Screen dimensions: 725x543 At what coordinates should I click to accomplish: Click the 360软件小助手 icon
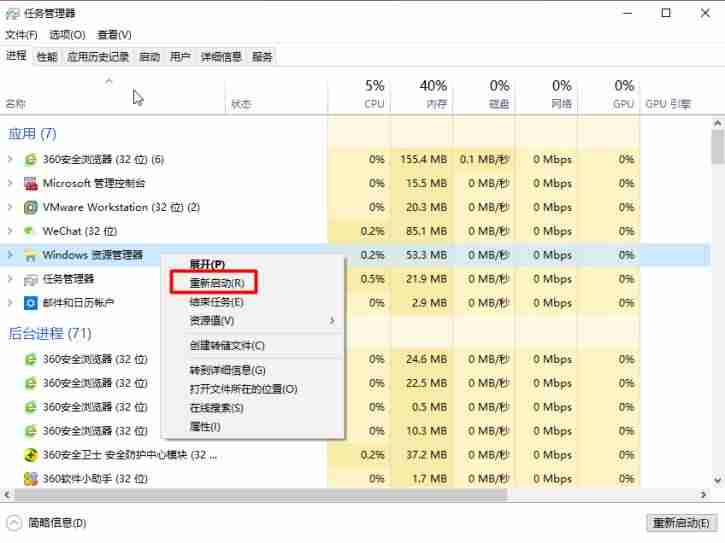coord(31,479)
